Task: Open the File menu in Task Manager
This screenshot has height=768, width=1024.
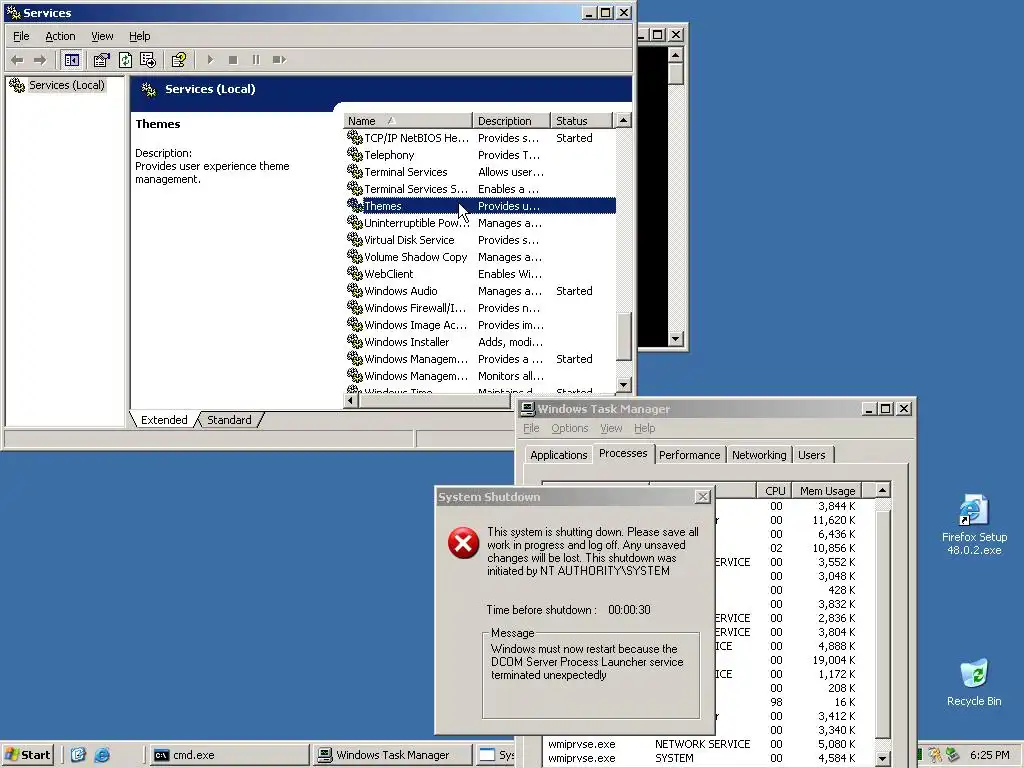Action: 531,428
